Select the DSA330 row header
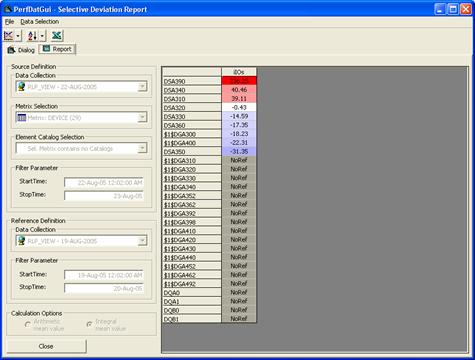The image size is (475, 360). tap(192, 117)
